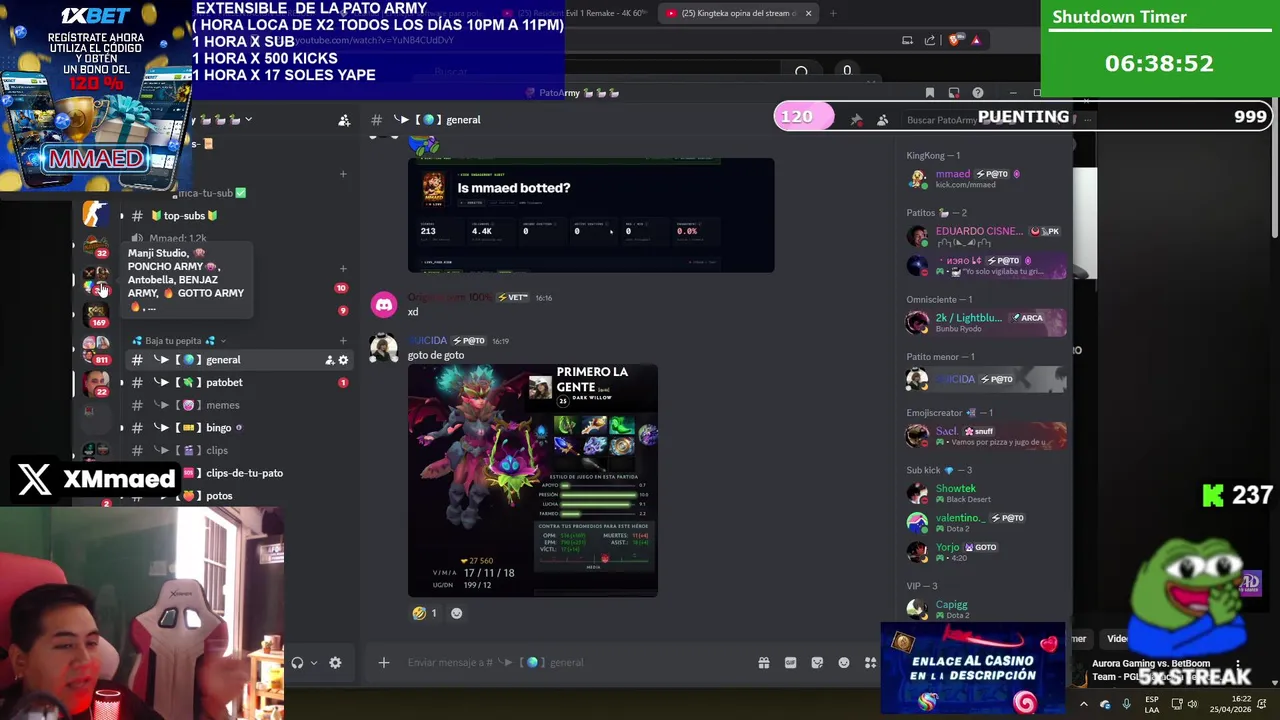Click the headphones deafen icon
1280x720 pixels.
click(297, 662)
